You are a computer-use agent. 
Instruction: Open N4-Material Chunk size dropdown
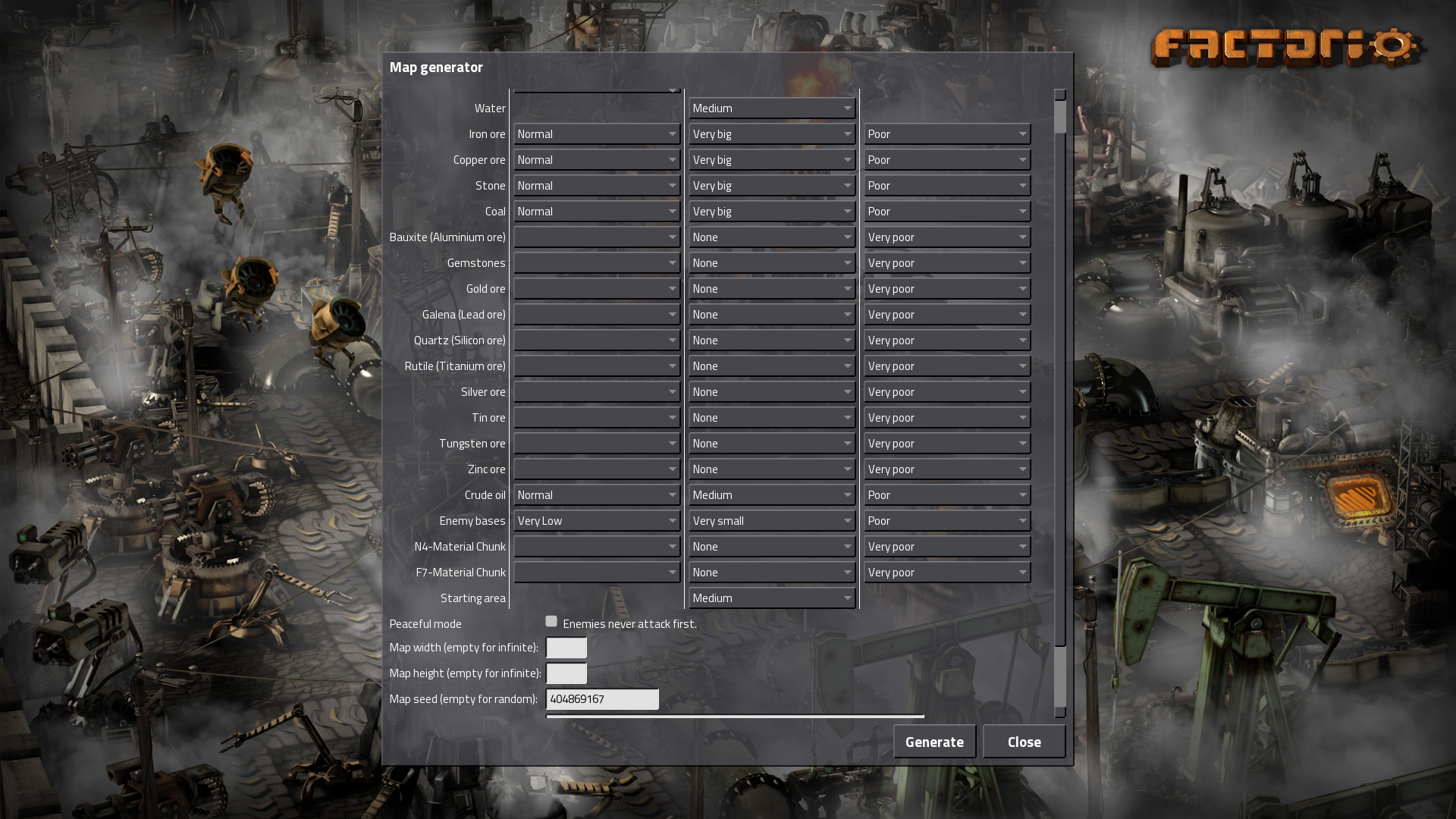pos(772,547)
